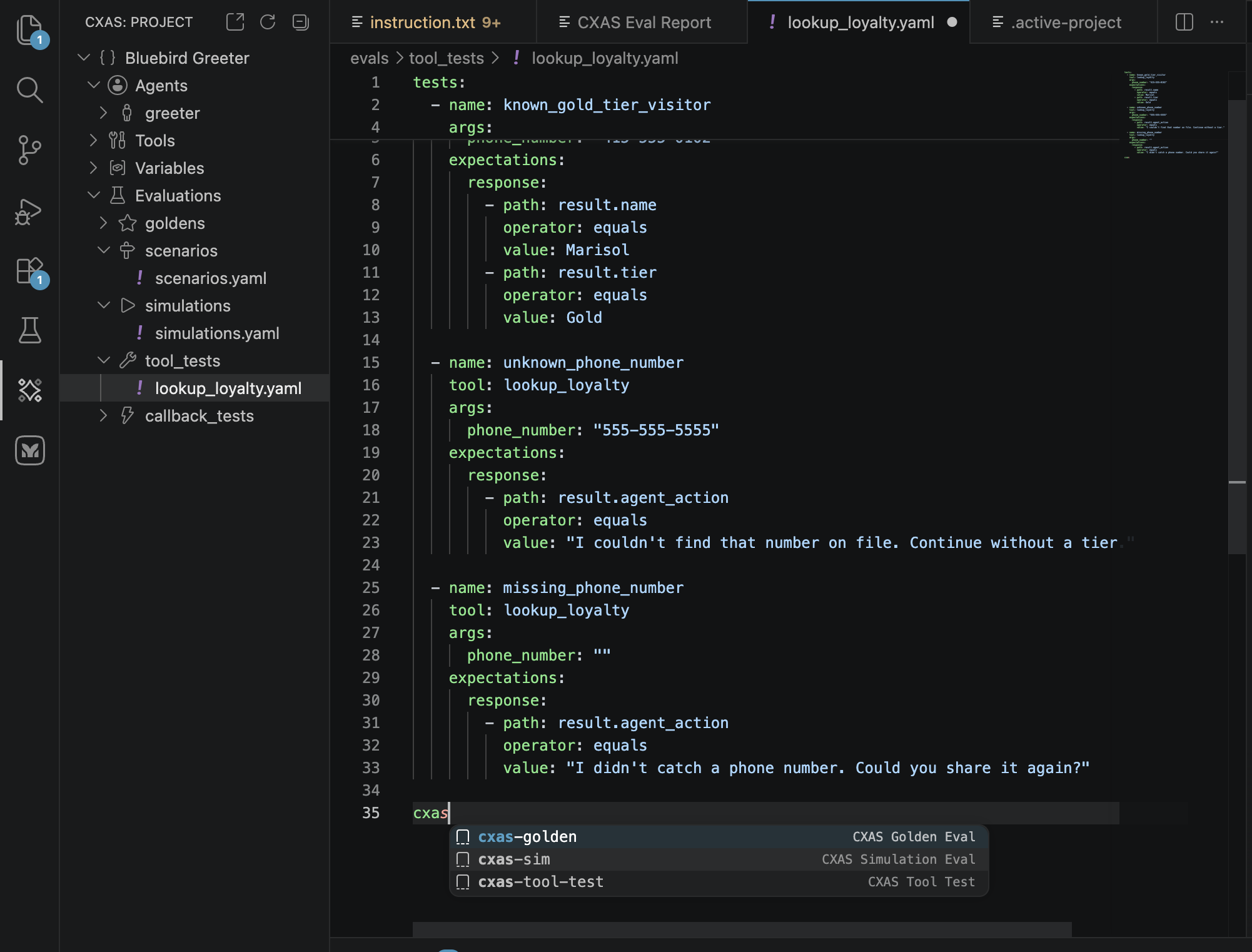Click the phone number "555-555-5555"

(x=656, y=430)
